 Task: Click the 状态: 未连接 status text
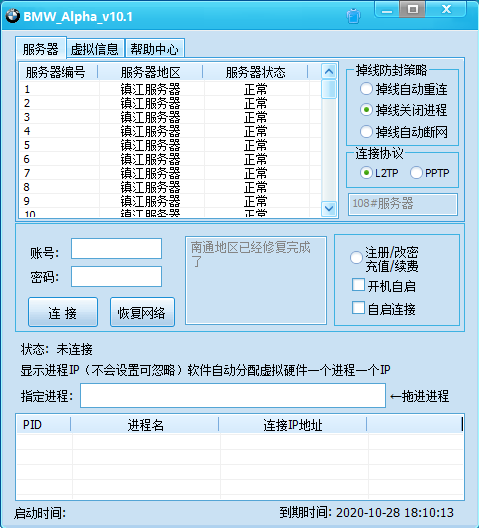[57, 349]
